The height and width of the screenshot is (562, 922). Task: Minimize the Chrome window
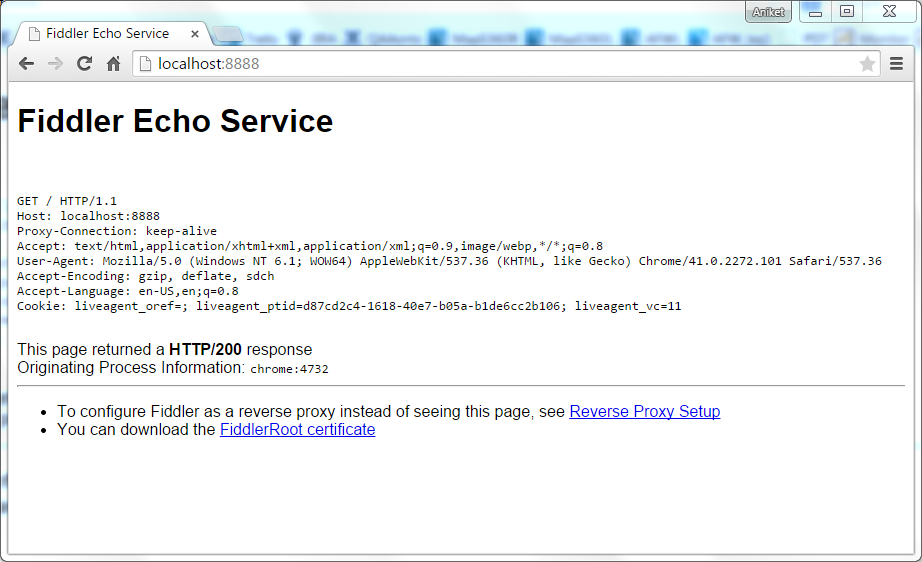pos(815,11)
